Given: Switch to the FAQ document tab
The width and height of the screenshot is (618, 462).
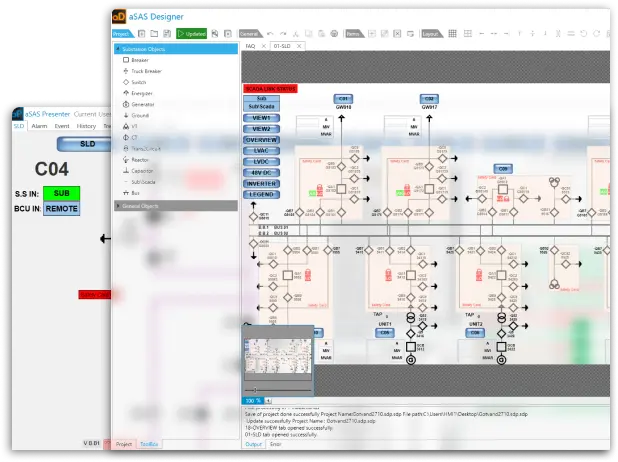Looking at the screenshot, I should [250, 46].
